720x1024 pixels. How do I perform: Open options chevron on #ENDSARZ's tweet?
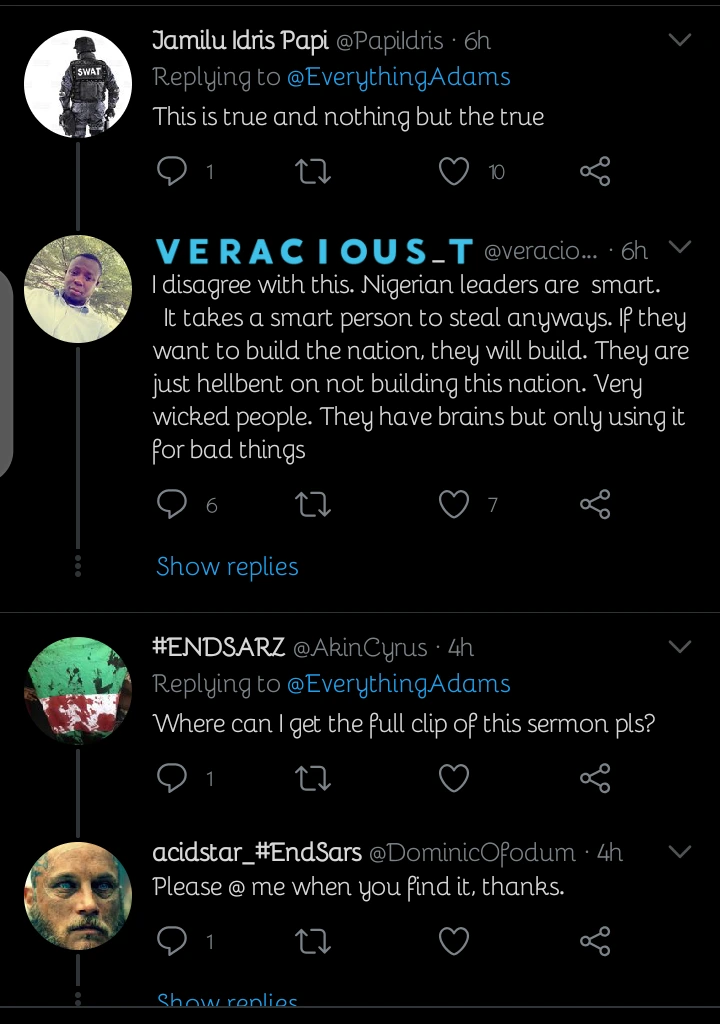(x=679, y=647)
